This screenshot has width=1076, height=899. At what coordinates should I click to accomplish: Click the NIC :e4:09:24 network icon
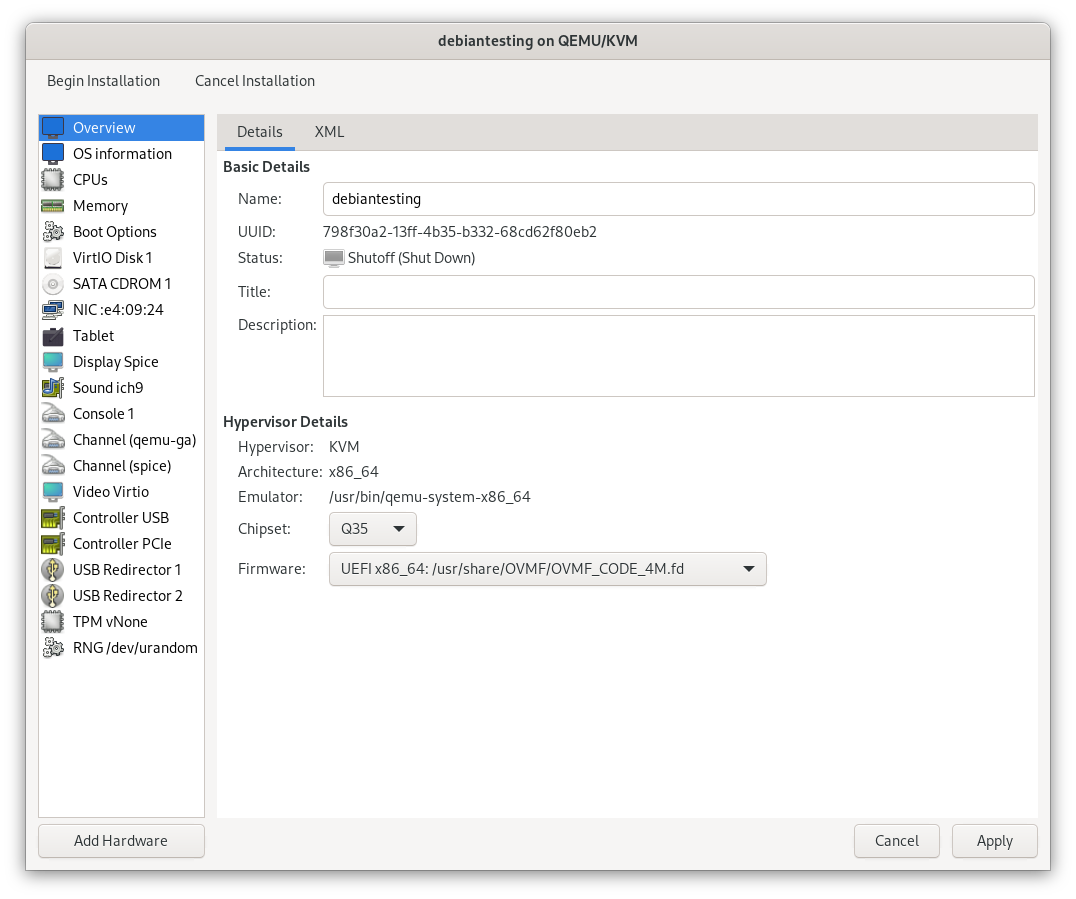click(x=53, y=310)
